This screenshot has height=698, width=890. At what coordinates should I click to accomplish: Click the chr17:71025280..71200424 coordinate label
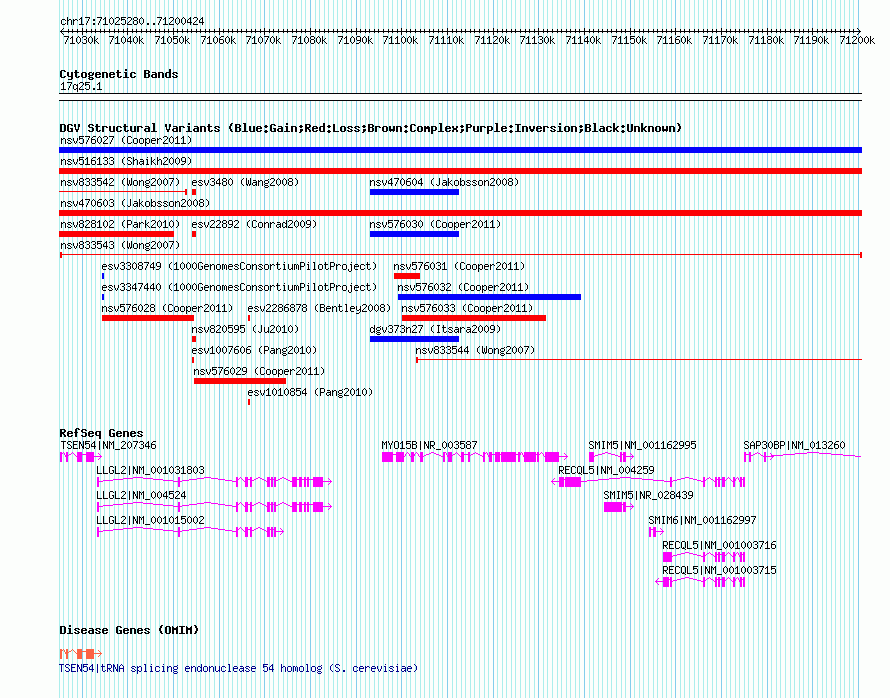coord(132,22)
